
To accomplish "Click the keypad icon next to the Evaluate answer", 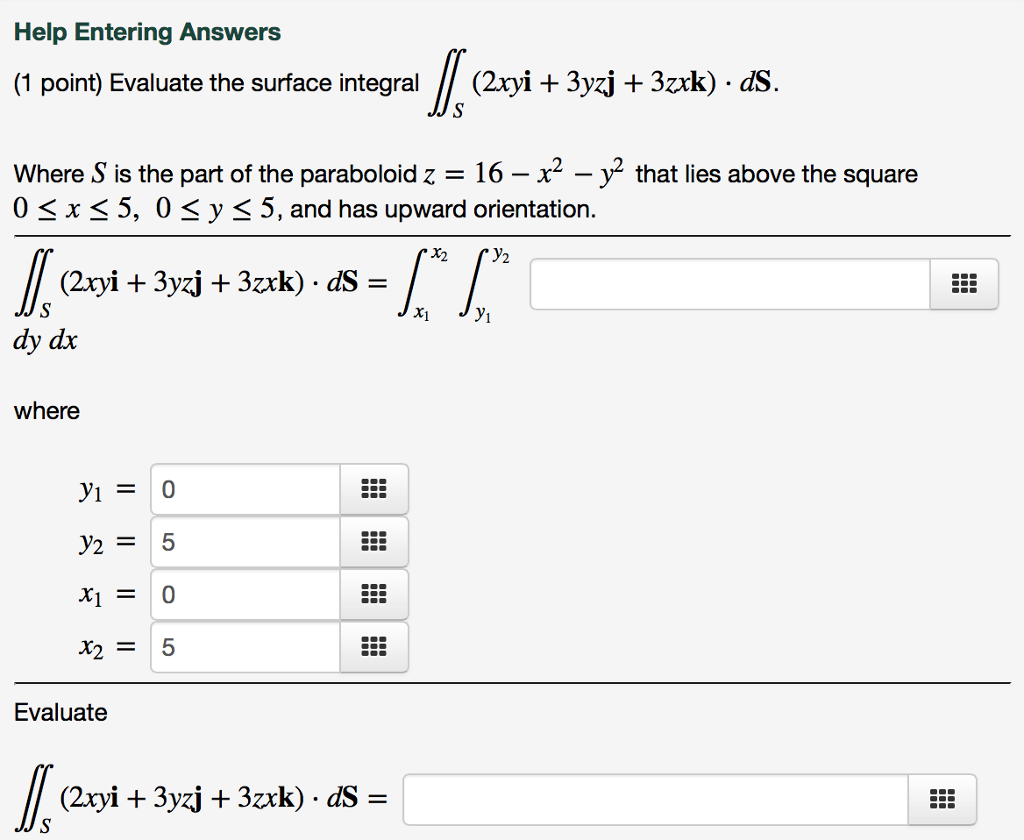I will 941,798.
